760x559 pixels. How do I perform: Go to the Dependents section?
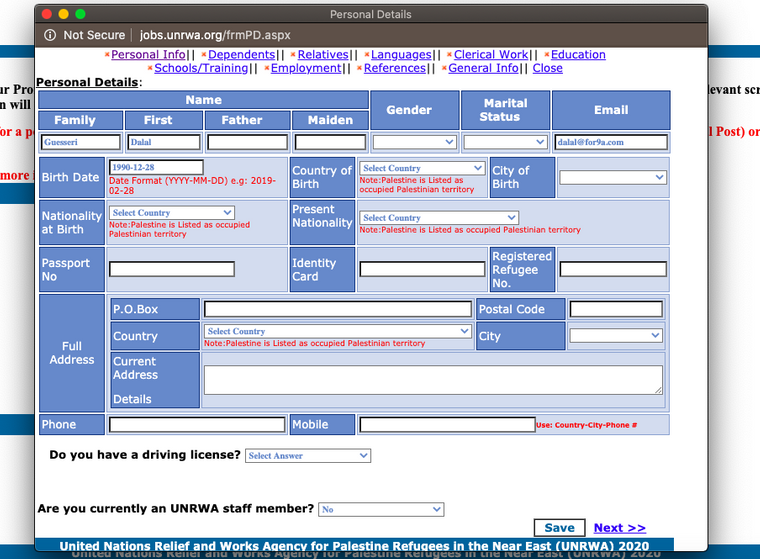pyautogui.click(x=242, y=55)
